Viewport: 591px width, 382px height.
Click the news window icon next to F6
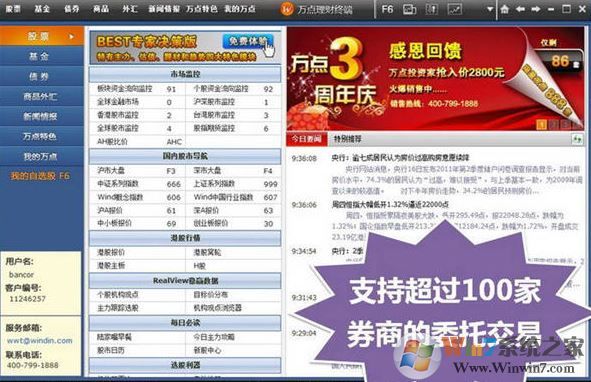click(409, 9)
